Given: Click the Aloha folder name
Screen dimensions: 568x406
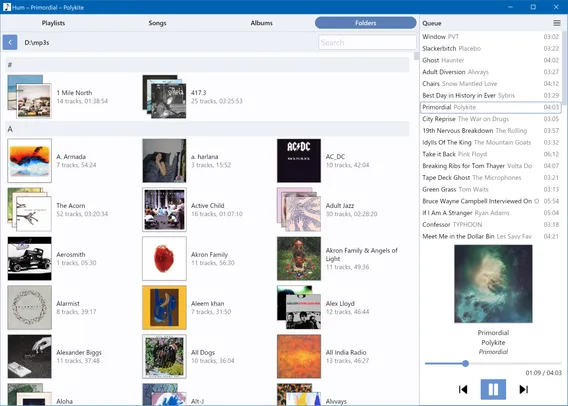Looking at the screenshot, I should pyautogui.click(x=64, y=401).
